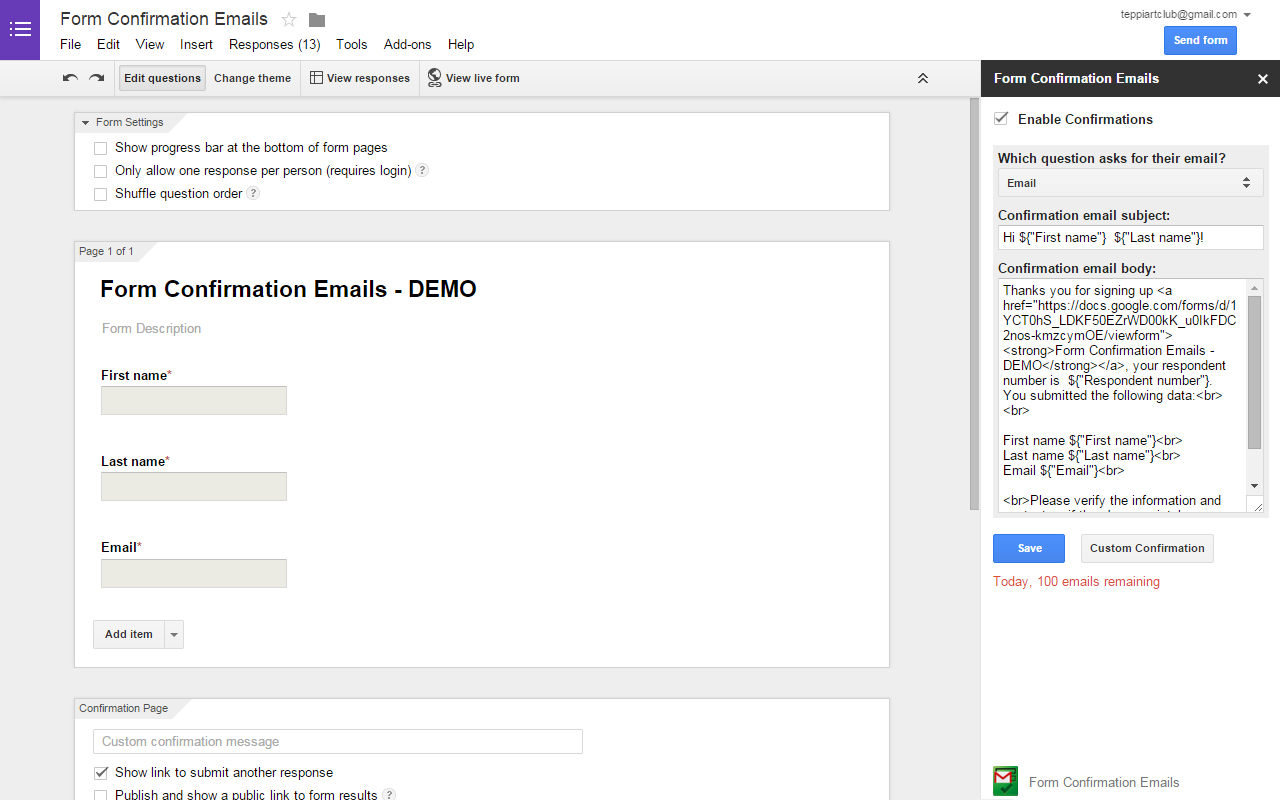This screenshot has height=800, width=1280.
Task: Click the email body textarea scrollbar
Action: tap(1255, 372)
